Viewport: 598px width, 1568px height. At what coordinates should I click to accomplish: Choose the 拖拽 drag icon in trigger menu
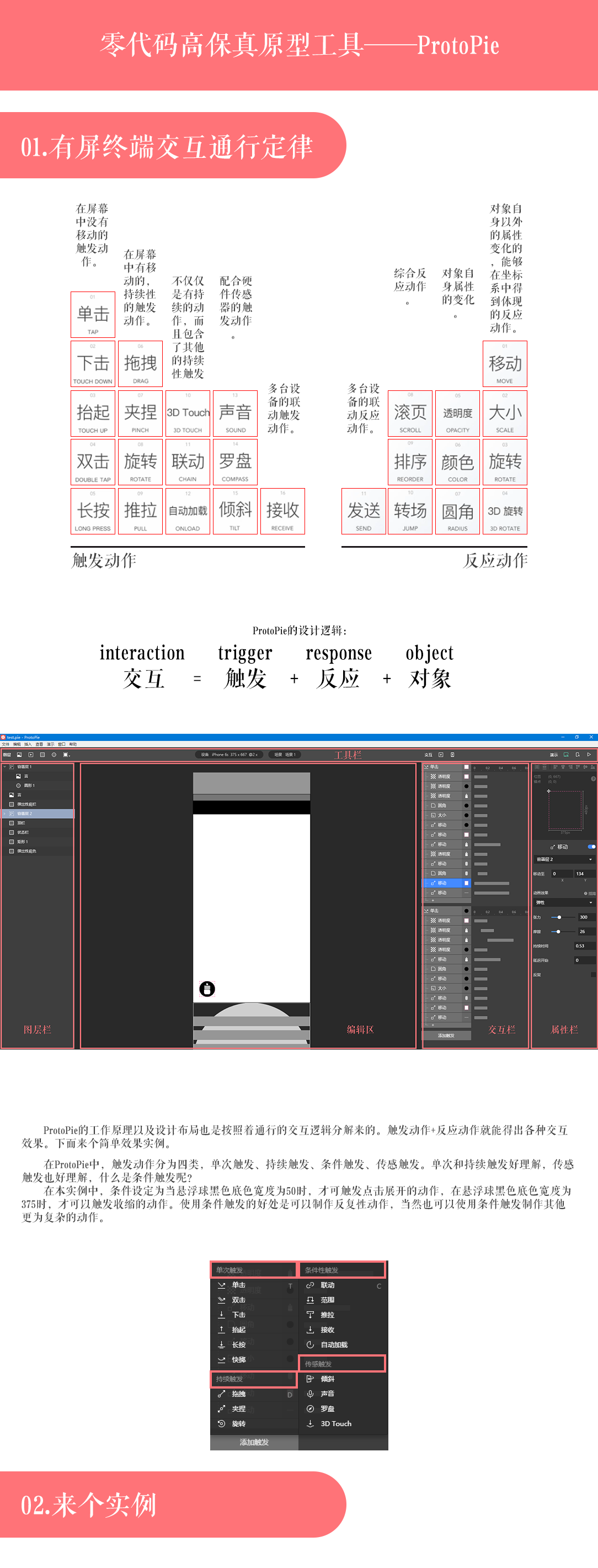point(221,1394)
